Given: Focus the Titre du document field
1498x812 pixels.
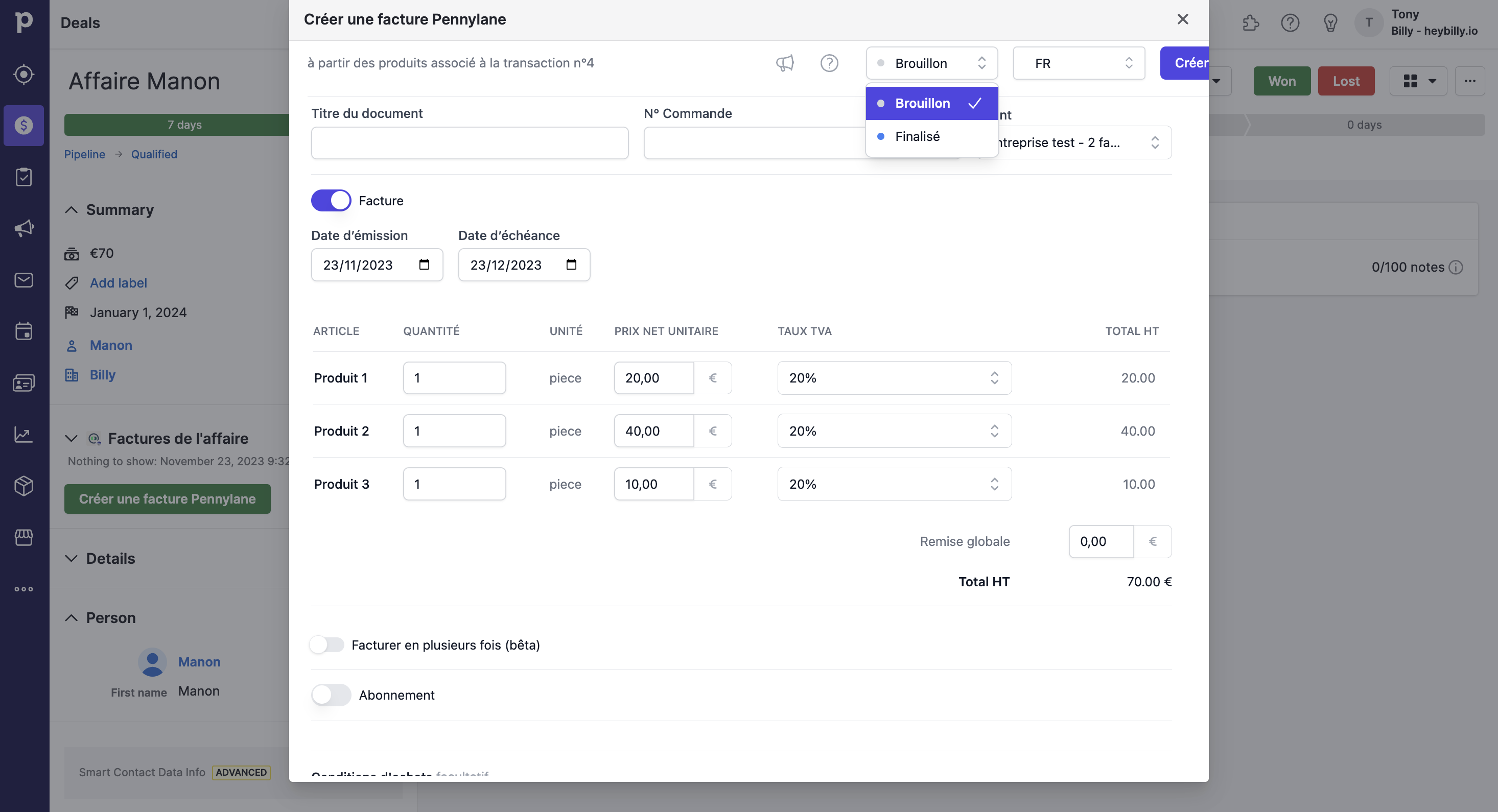Looking at the screenshot, I should [470, 142].
